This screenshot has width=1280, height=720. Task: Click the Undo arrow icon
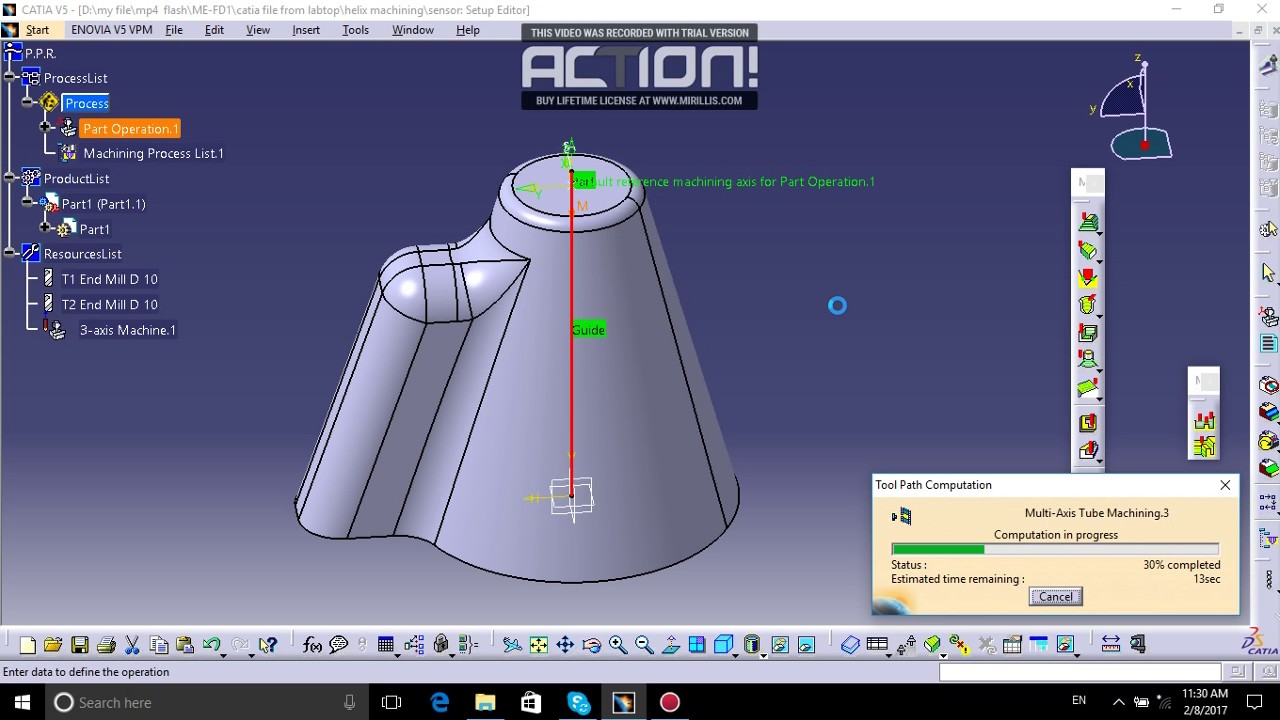click(210, 645)
